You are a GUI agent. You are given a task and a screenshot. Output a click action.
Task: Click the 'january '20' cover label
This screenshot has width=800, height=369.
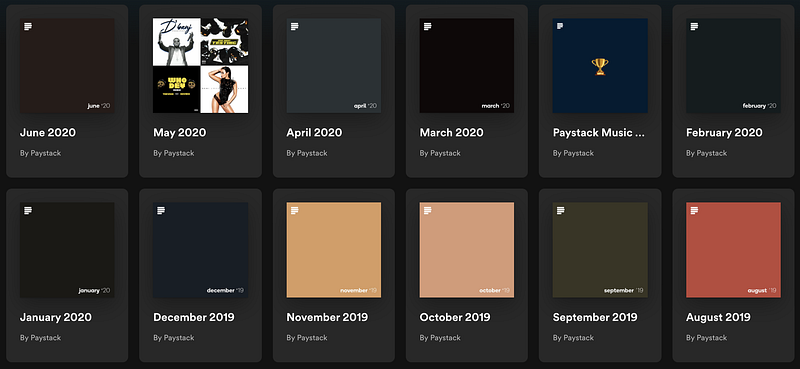coord(94,290)
